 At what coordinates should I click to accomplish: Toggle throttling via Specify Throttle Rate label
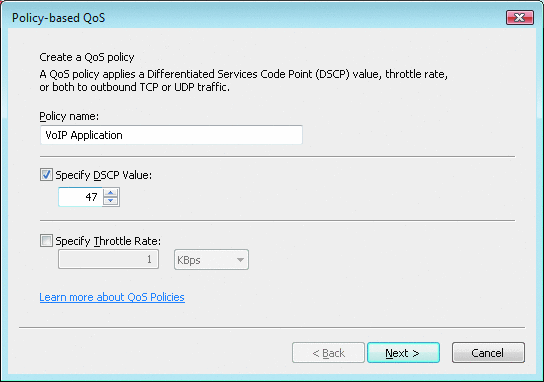click(x=108, y=241)
